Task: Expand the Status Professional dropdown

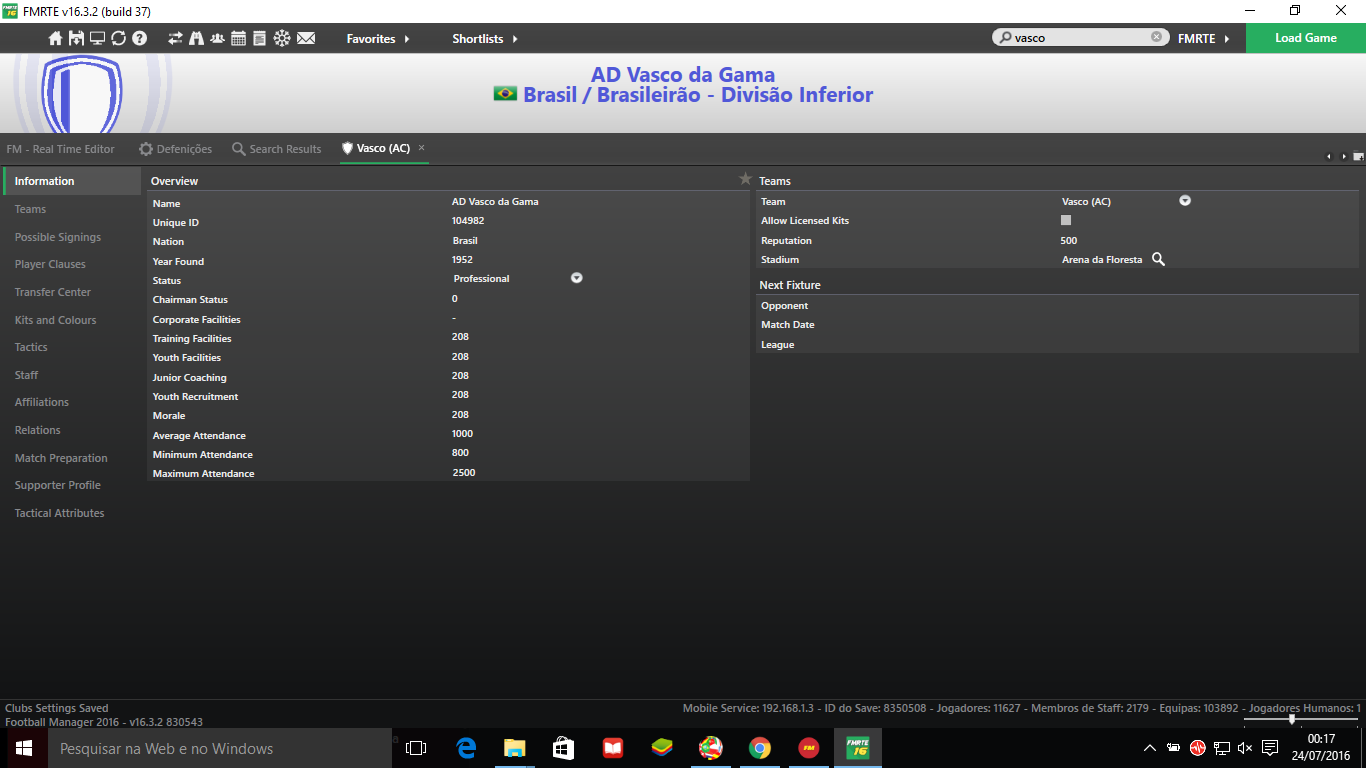Action: pos(576,278)
